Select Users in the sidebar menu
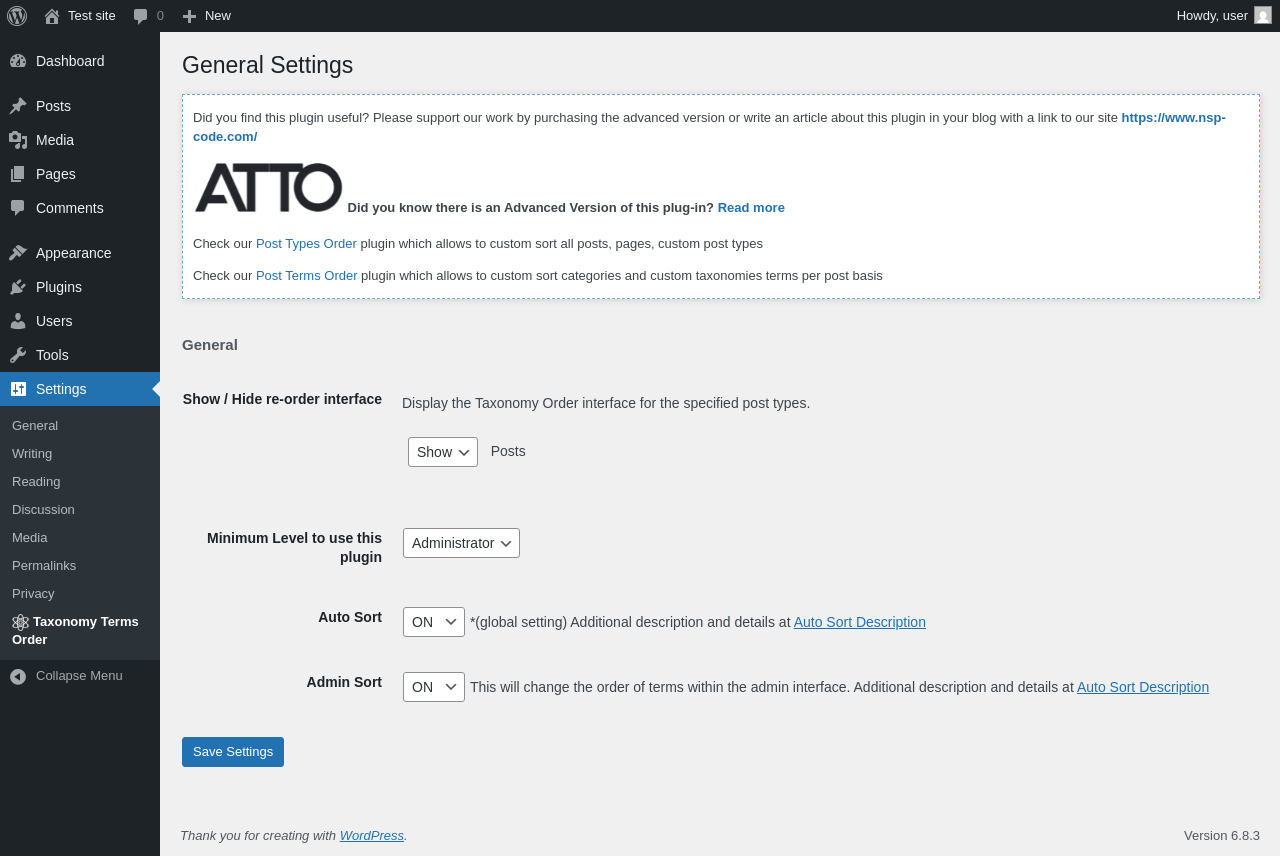The image size is (1280, 856). pos(54,321)
